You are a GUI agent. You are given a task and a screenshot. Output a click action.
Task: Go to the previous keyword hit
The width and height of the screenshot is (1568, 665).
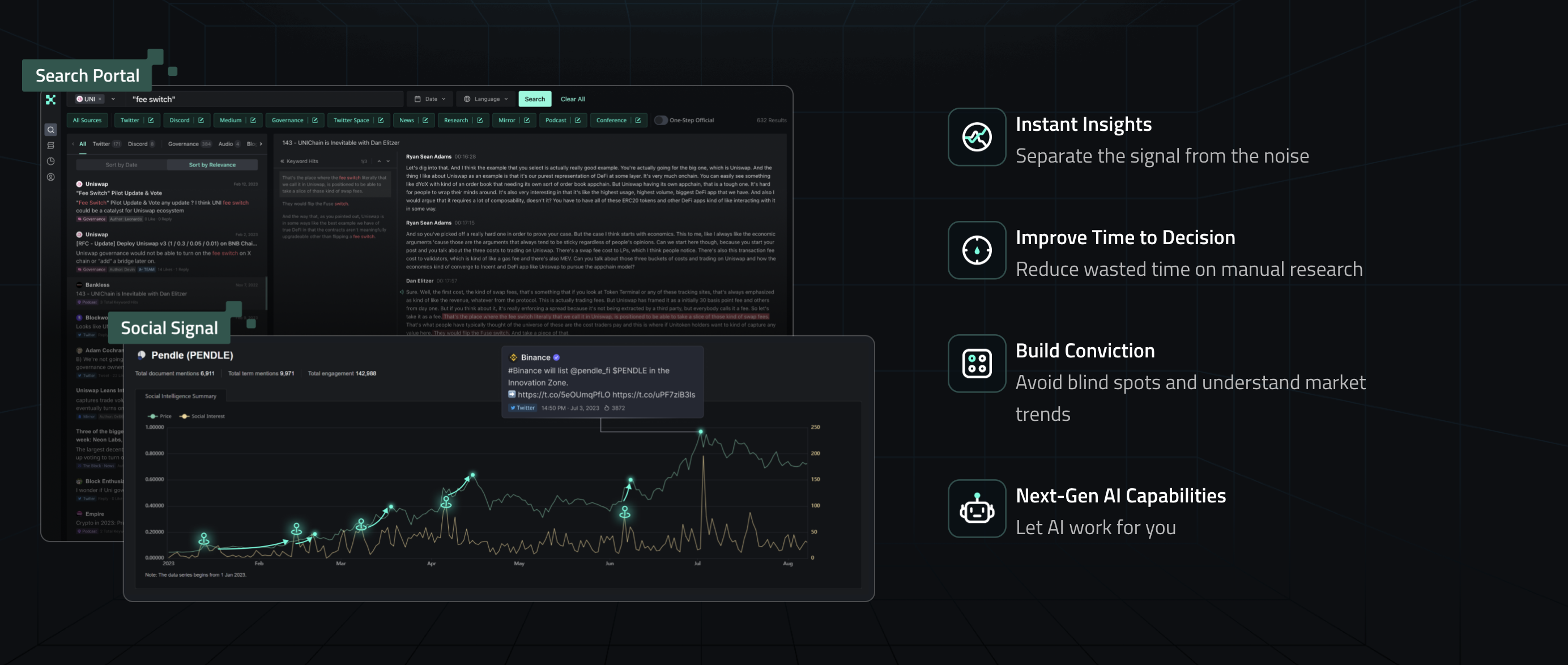pyautogui.click(x=378, y=161)
